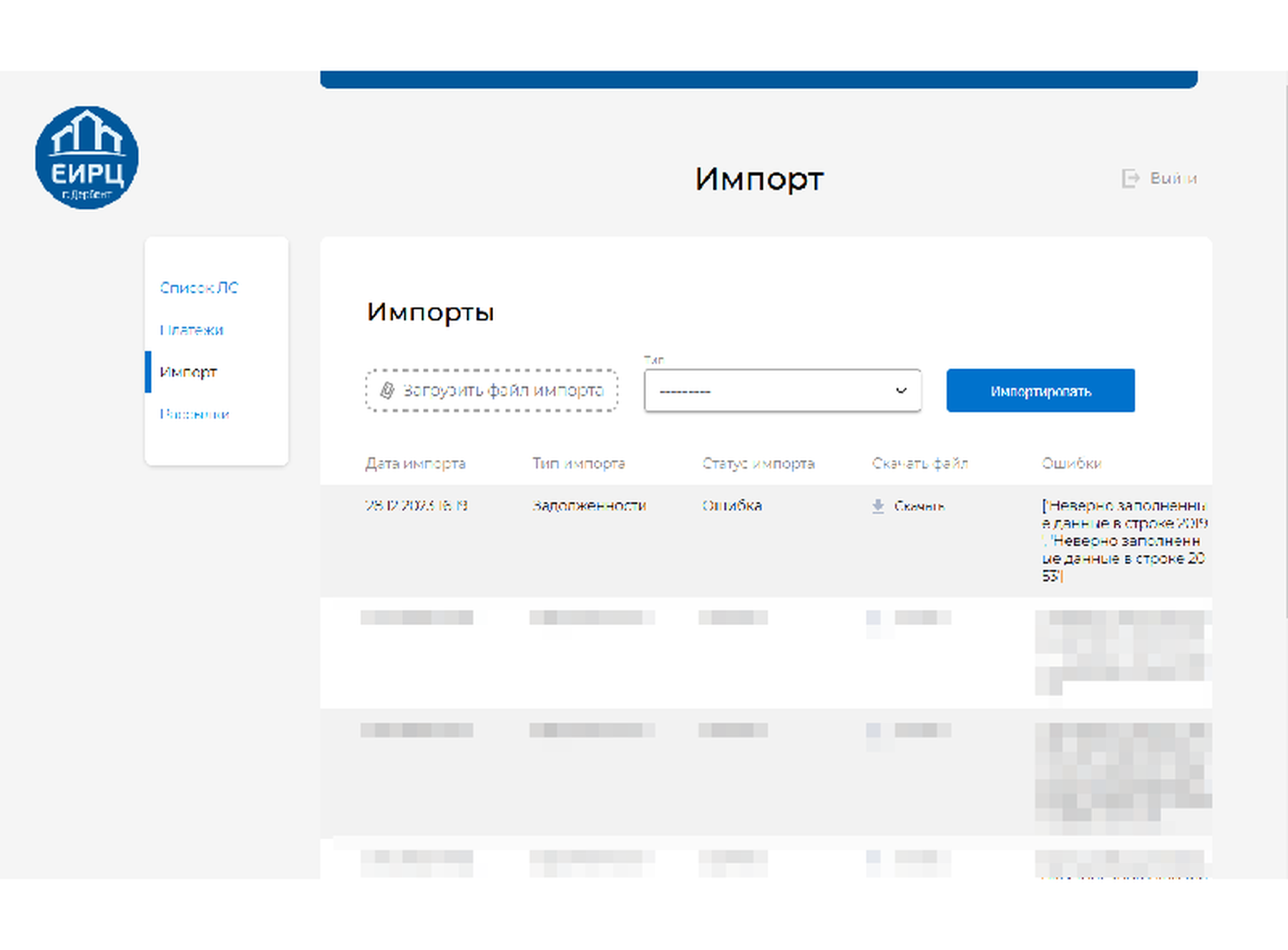Viewport: 1288px width, 950px height.
Task: Click the Тип импорта column header
Action: (x=579, y=464)
